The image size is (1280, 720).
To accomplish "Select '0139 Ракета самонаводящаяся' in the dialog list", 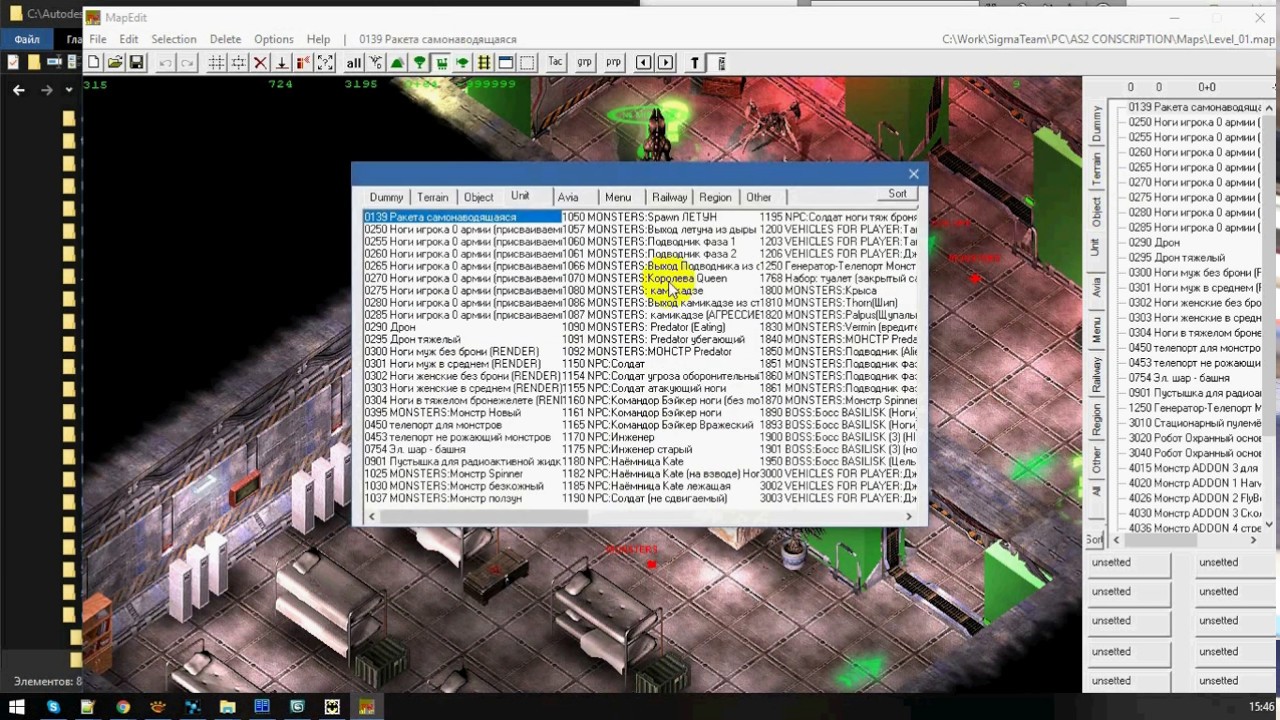I will tap(461, 217).
